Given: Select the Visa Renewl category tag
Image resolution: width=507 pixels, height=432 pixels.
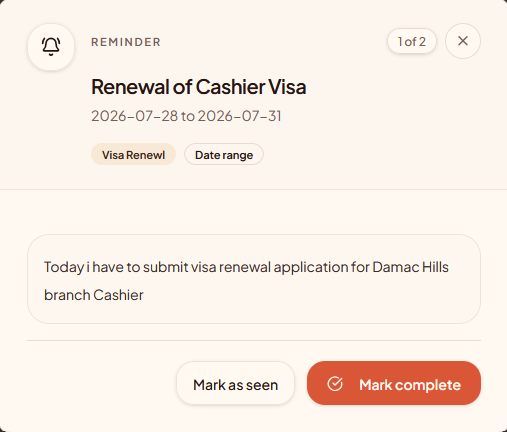Looking at the screenshot, I should (133, 154).
